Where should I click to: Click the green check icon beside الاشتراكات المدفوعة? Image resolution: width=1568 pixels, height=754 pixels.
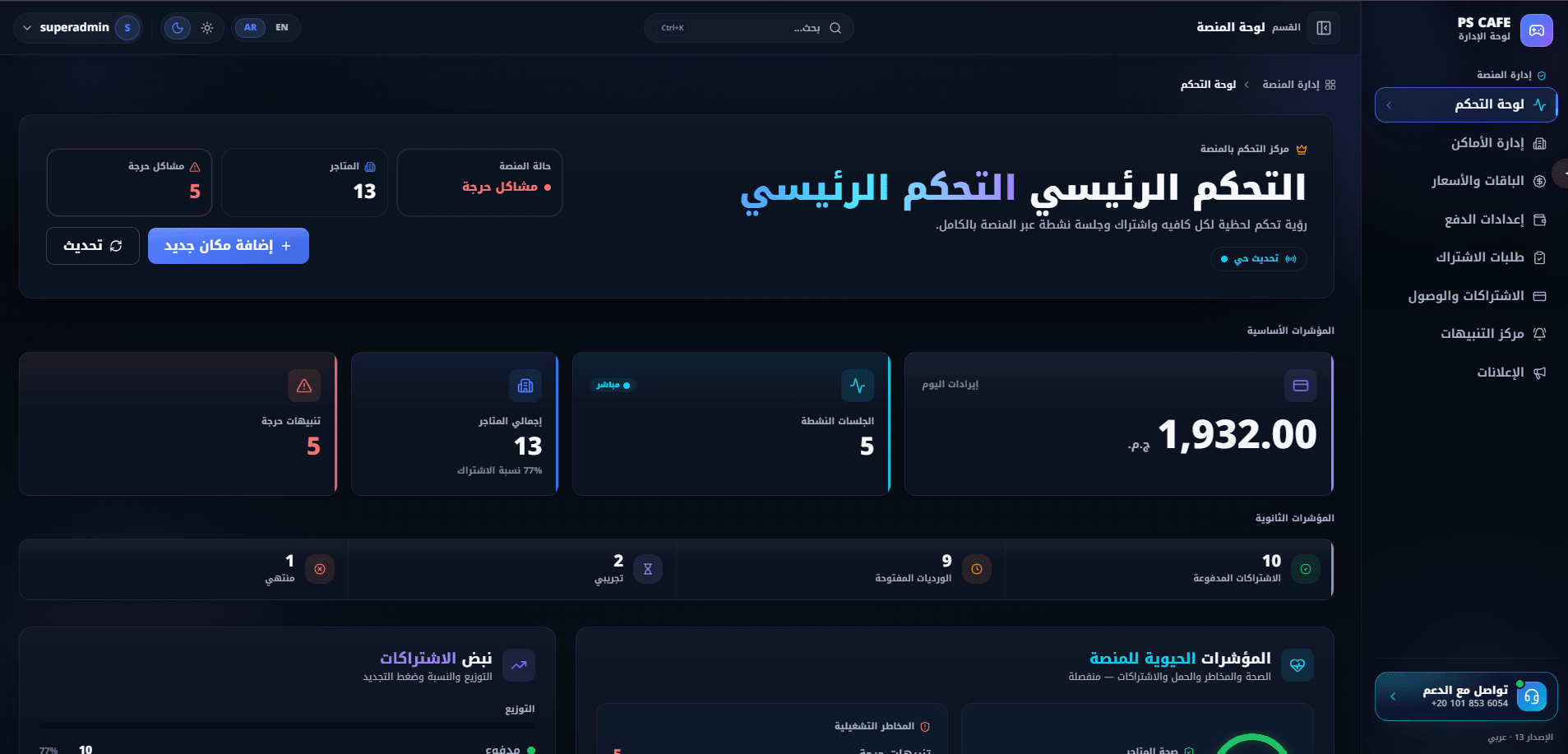click(1305, 569)
